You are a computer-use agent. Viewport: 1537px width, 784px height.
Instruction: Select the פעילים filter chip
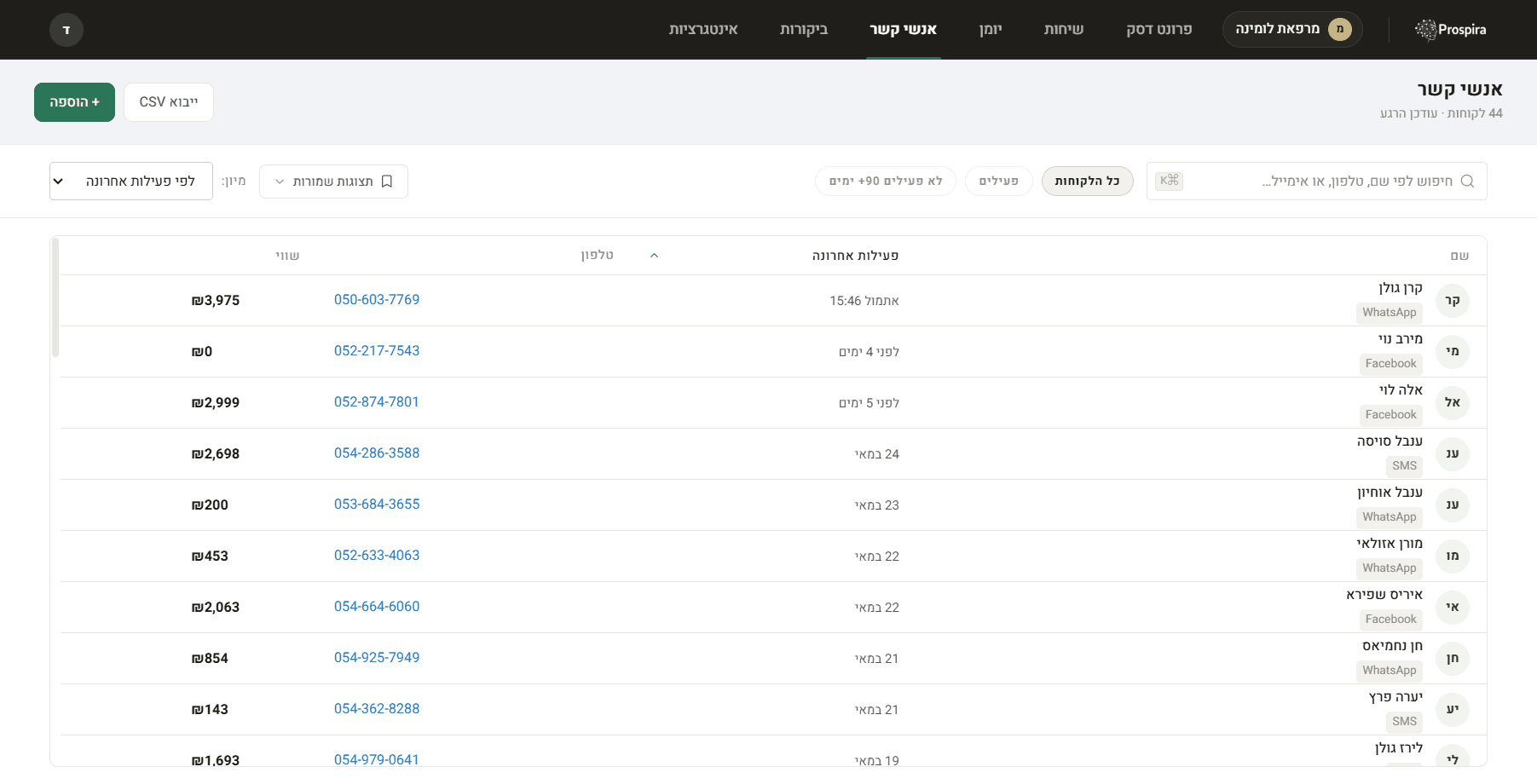click(999, 181)
